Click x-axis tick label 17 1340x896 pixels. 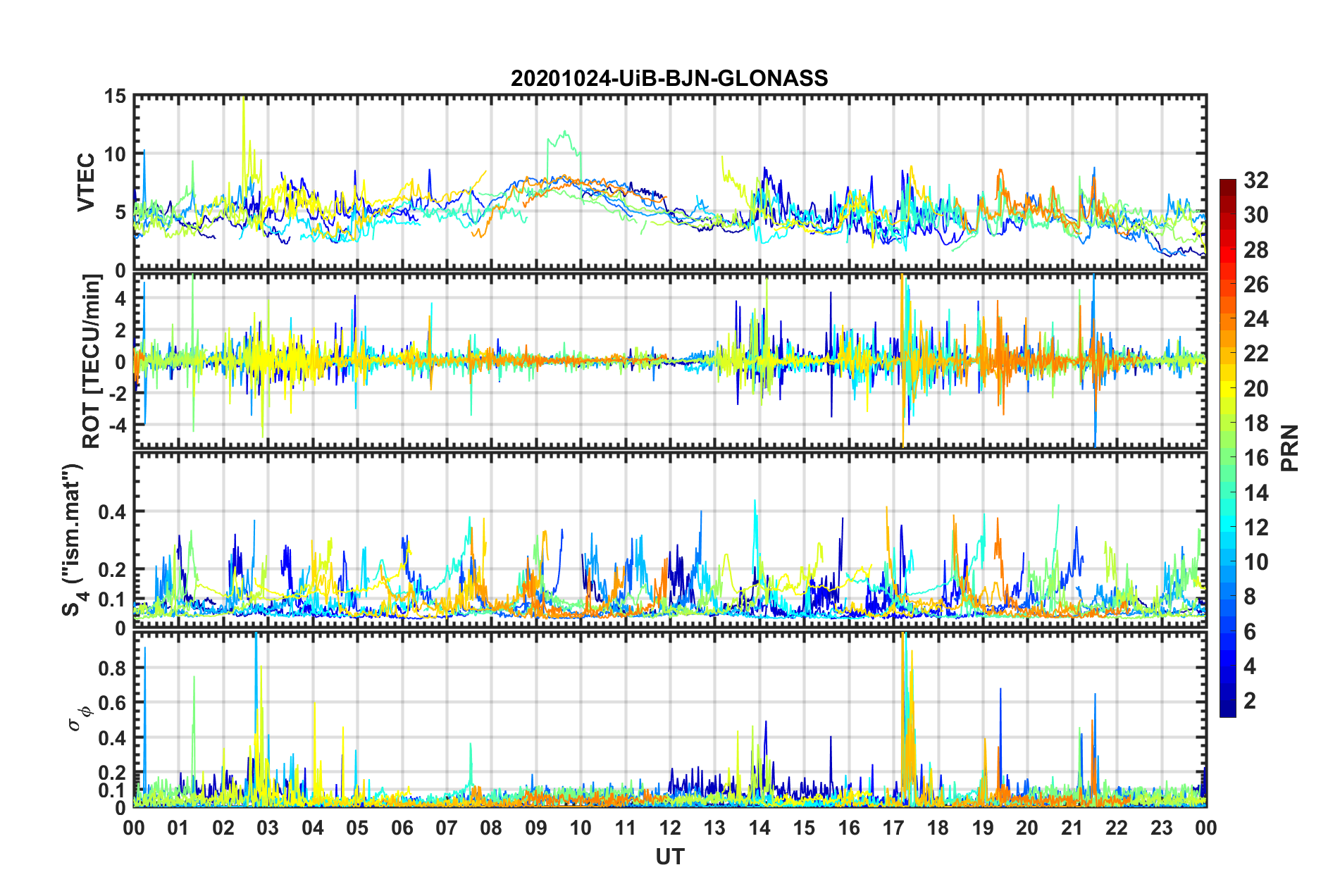893,828
